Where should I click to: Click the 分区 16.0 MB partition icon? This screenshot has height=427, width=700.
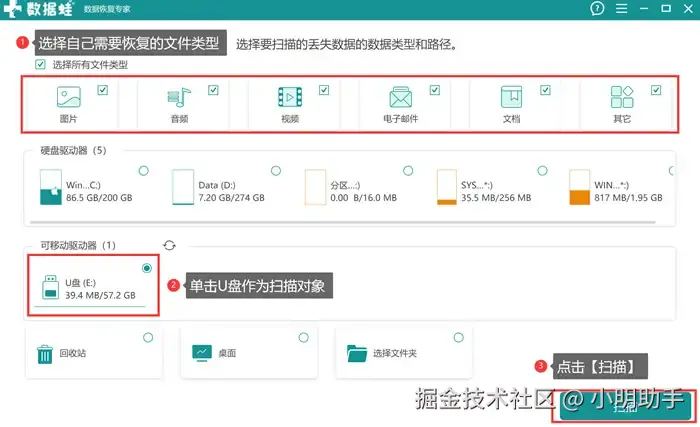point(315,187)
